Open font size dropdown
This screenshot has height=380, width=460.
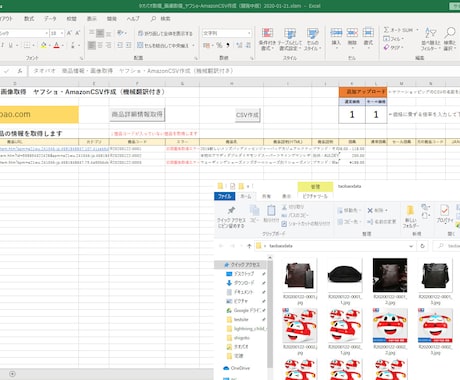62,33
